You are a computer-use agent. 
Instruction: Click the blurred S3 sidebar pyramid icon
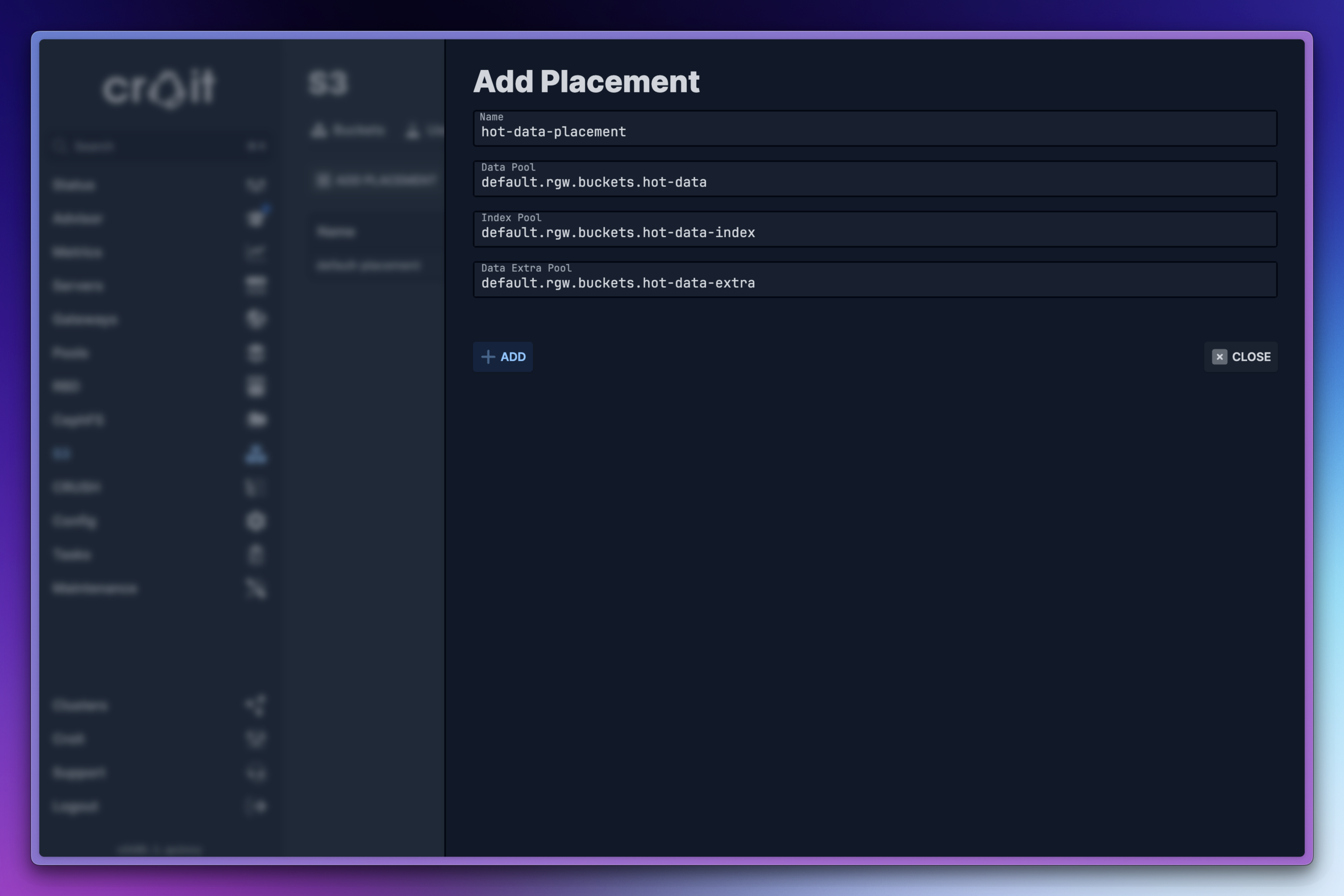click(256, 454)
